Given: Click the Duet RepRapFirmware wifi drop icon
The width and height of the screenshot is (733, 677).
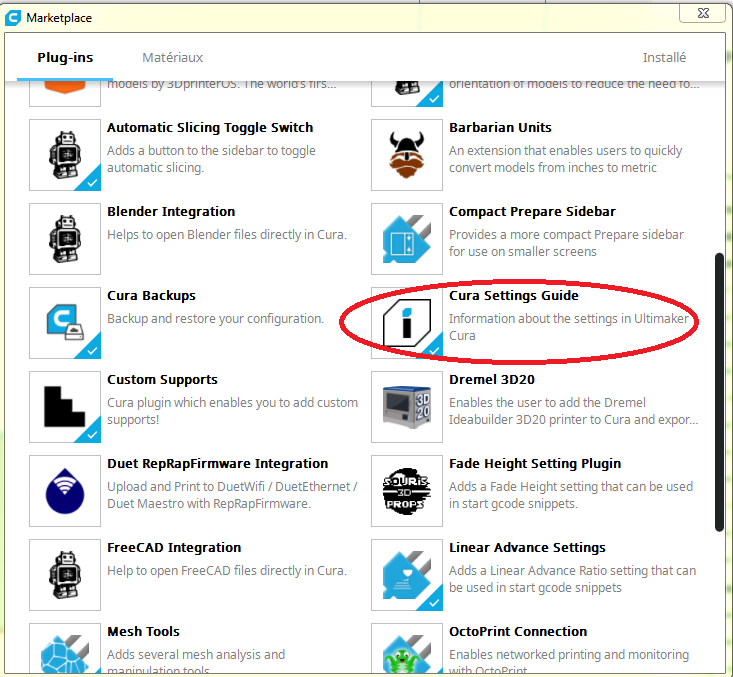Looking at the screenshot, I should point(65,491).
